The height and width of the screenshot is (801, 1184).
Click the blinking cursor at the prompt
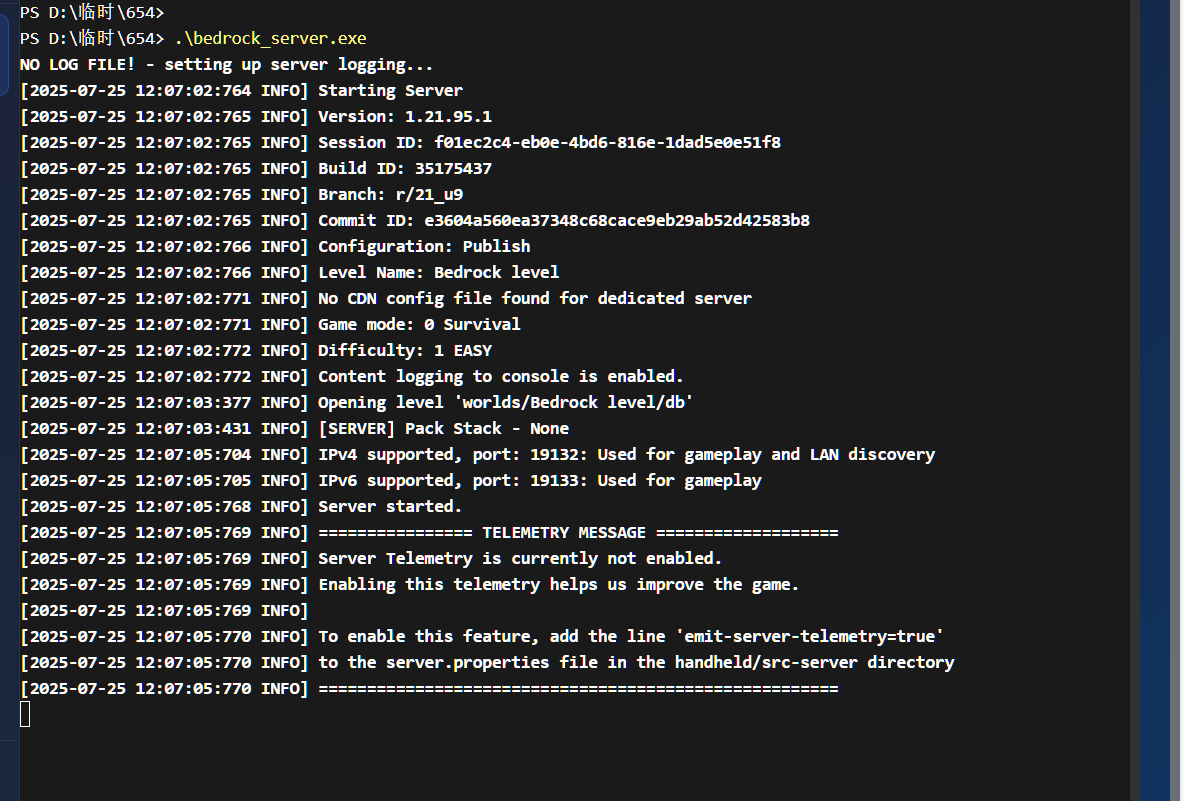25,714
